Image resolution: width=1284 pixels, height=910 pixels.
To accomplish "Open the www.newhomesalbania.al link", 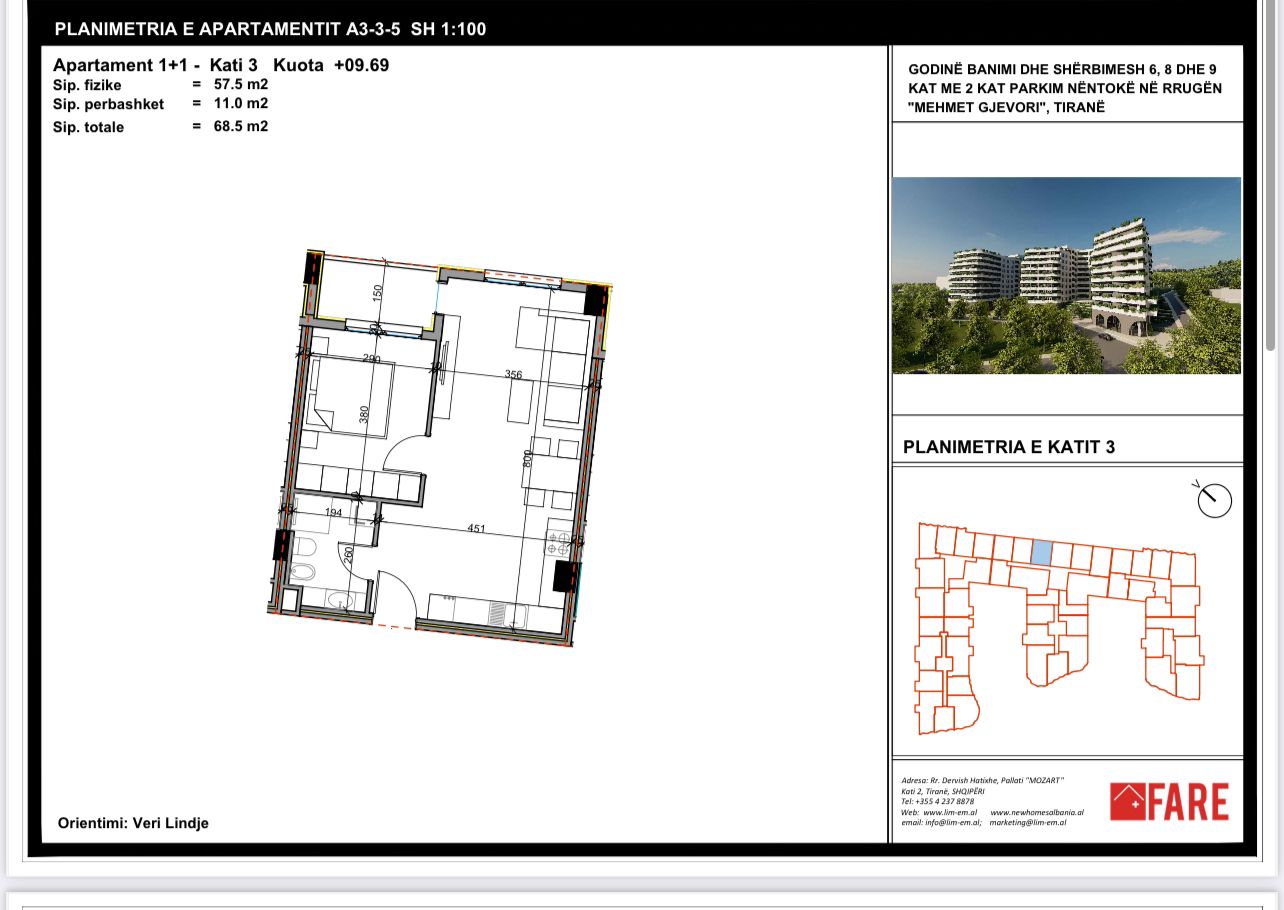I will click(1036, 812).
